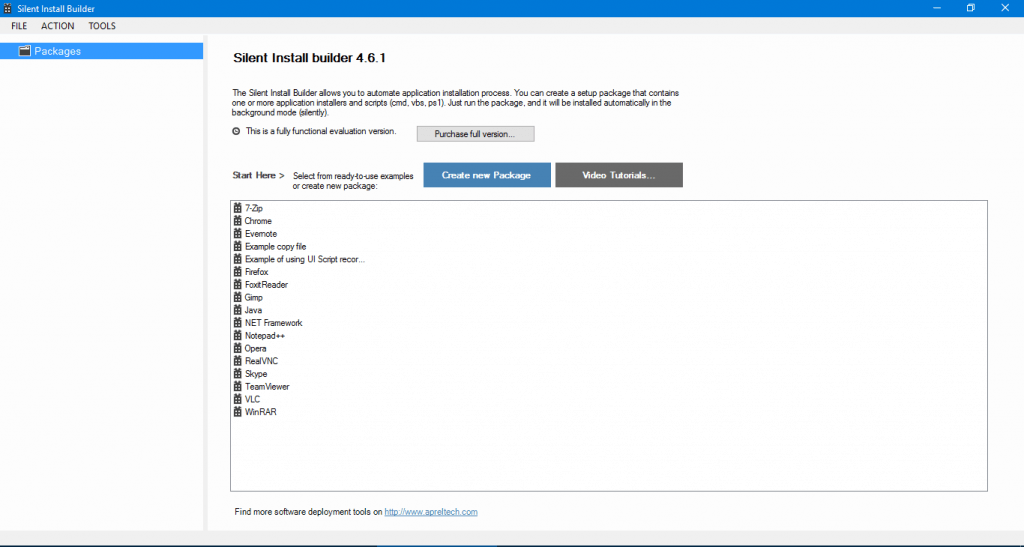
Task: Select the Chrome example label
Action: pyautogui.click(x=259, y=221)
